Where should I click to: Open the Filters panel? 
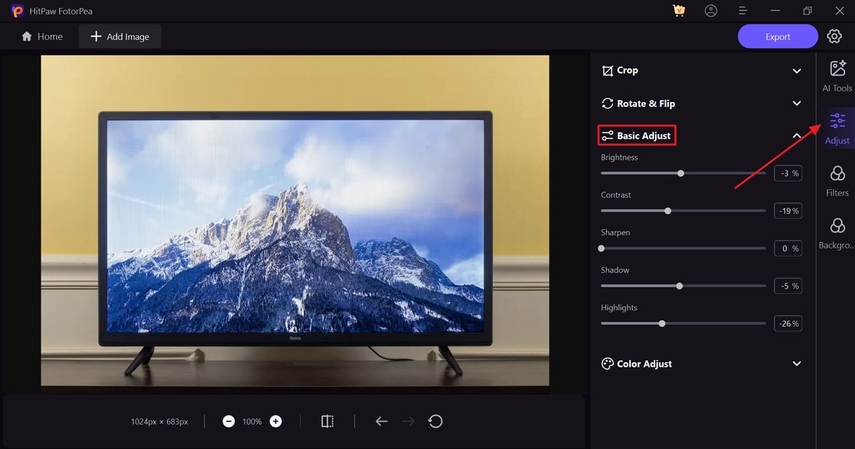(x=837, y=181)
